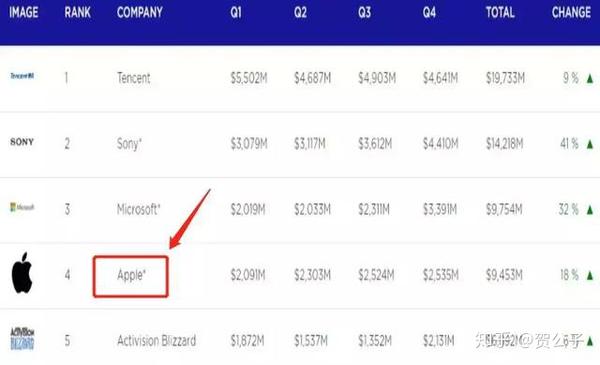Click the green up arrow for Tencent
Viewport: 600px width, 365px height.
click(x=590, y=78)
